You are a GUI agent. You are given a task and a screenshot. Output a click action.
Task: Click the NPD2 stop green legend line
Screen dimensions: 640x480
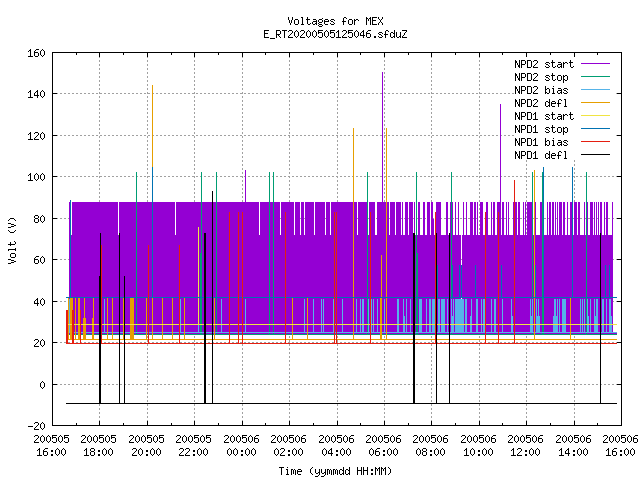pos(595,76)
